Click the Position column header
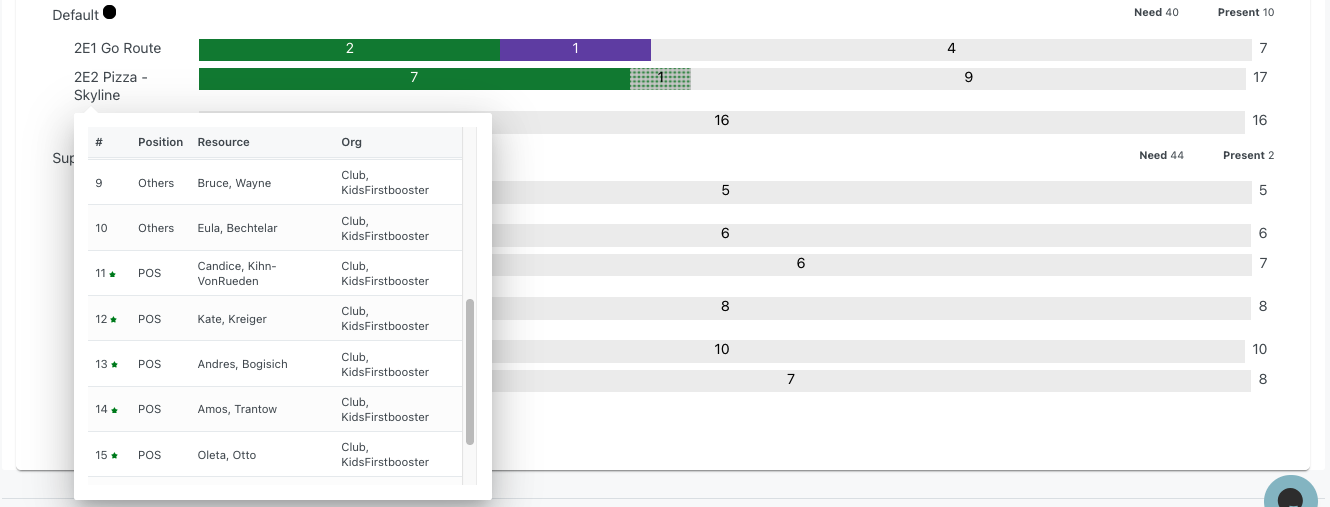Screen dimensions: 1330x507 click(x=160, y=142)
